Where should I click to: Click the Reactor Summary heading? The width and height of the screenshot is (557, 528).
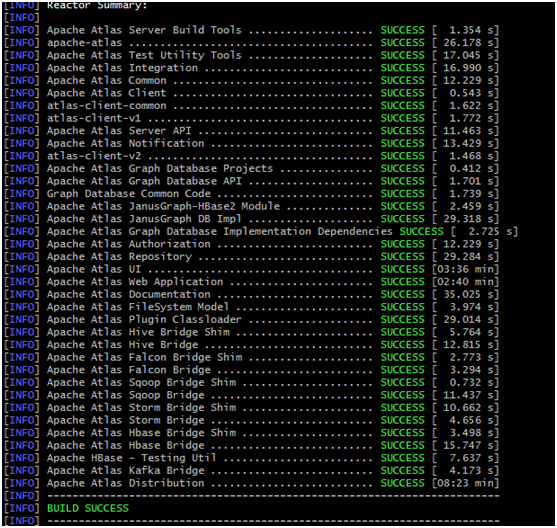[97, 5]
